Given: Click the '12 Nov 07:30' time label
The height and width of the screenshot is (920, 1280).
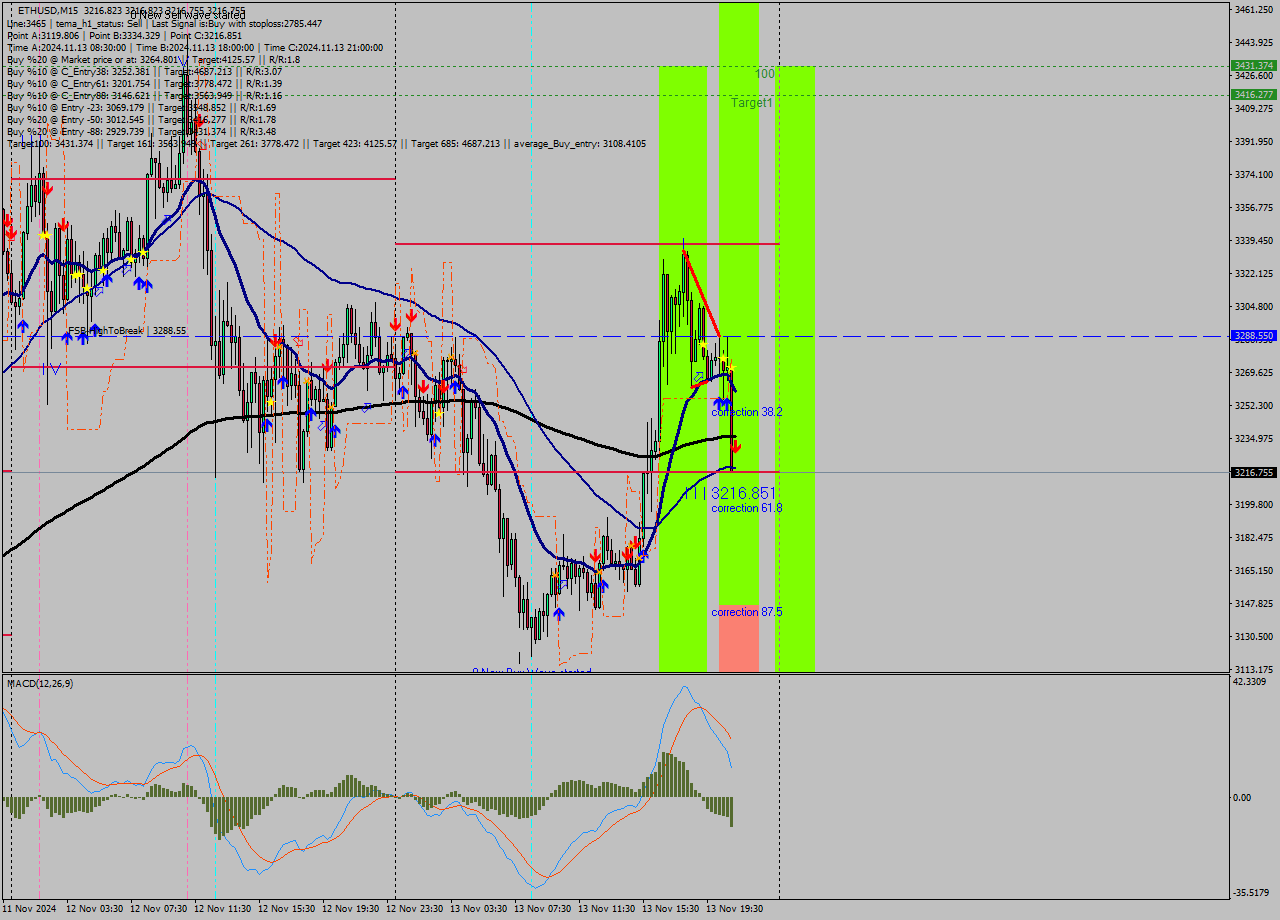Looking at the screenshot, I should click(159, 909).
